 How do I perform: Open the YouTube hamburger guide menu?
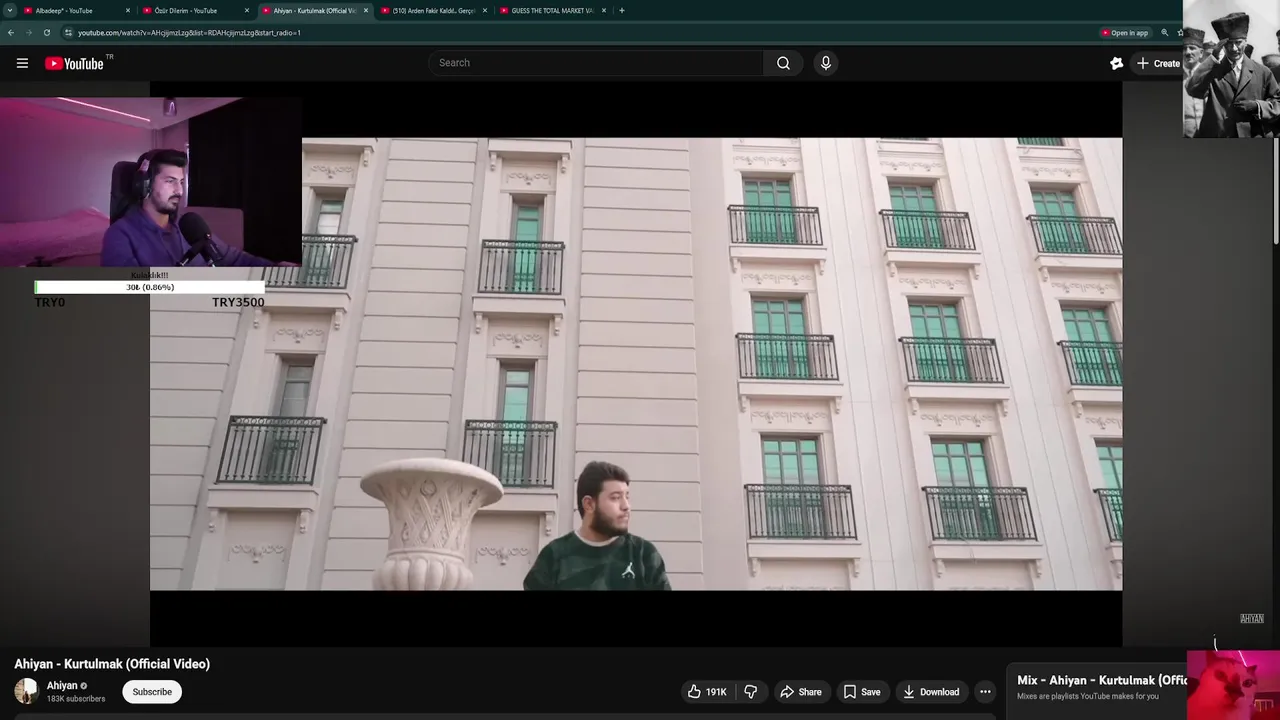point(22,63)
